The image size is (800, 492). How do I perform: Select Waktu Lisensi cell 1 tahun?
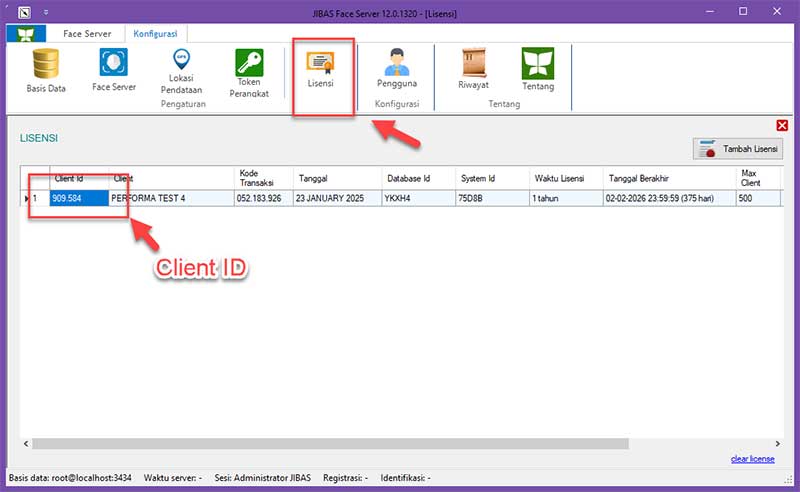pyautogui.click(x=566, y=198)
